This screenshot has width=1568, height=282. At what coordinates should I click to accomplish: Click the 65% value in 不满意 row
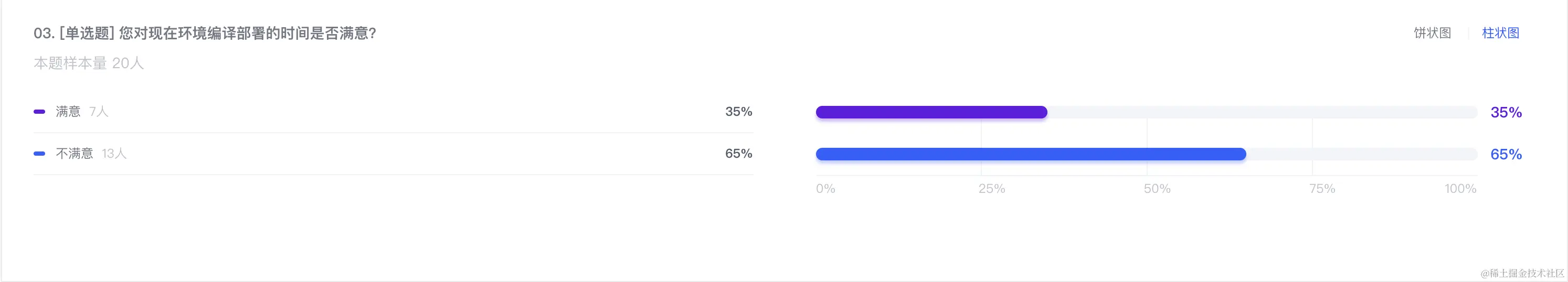click(738, 154)
